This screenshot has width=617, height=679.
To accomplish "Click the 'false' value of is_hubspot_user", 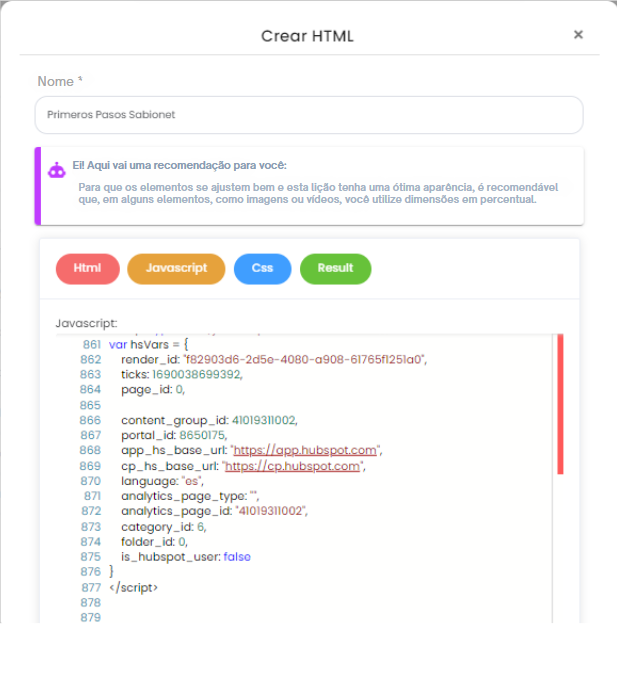I will (x=237, y=557).
